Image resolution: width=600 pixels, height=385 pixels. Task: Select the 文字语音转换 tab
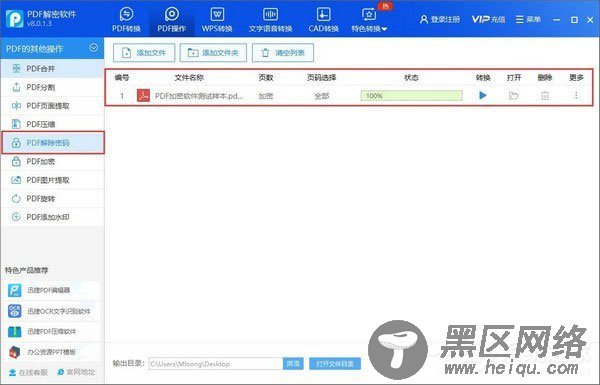[271, 20]
